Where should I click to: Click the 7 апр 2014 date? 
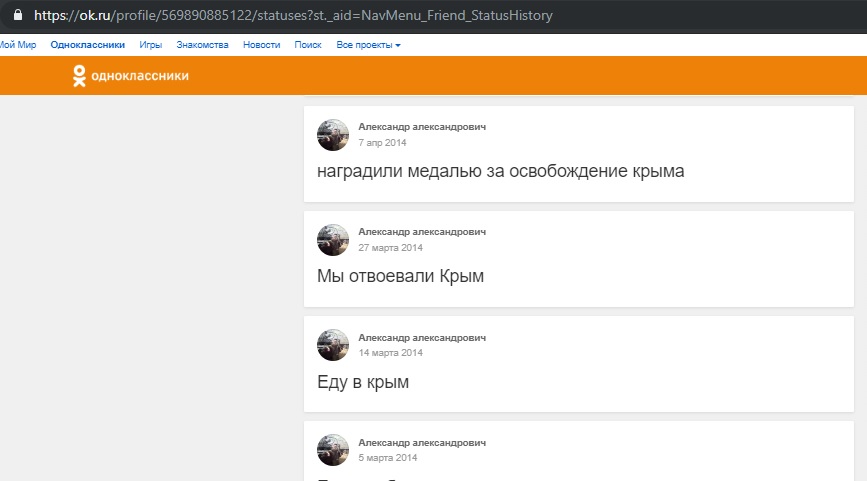coord(382,143)
